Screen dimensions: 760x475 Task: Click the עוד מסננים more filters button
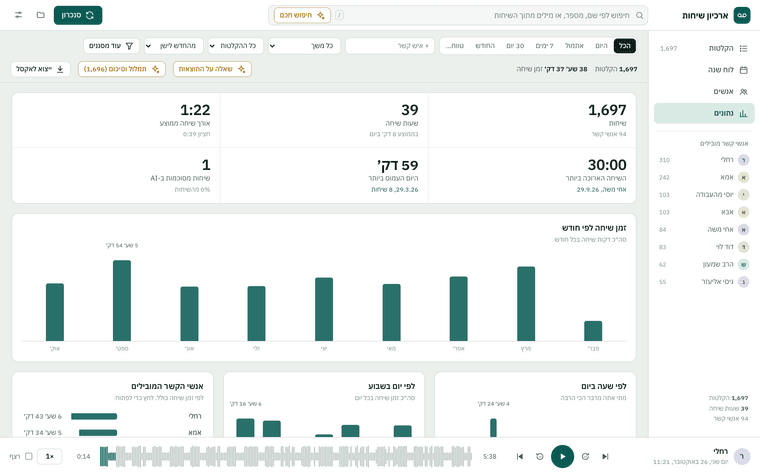coord(111,46)
